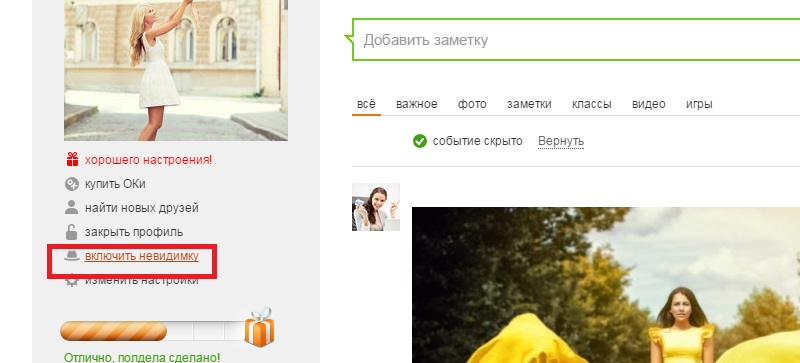Viewport: 800px width, 363px height.
Task: Click the hat icon for включить невидимку
Action: (72, 256)
